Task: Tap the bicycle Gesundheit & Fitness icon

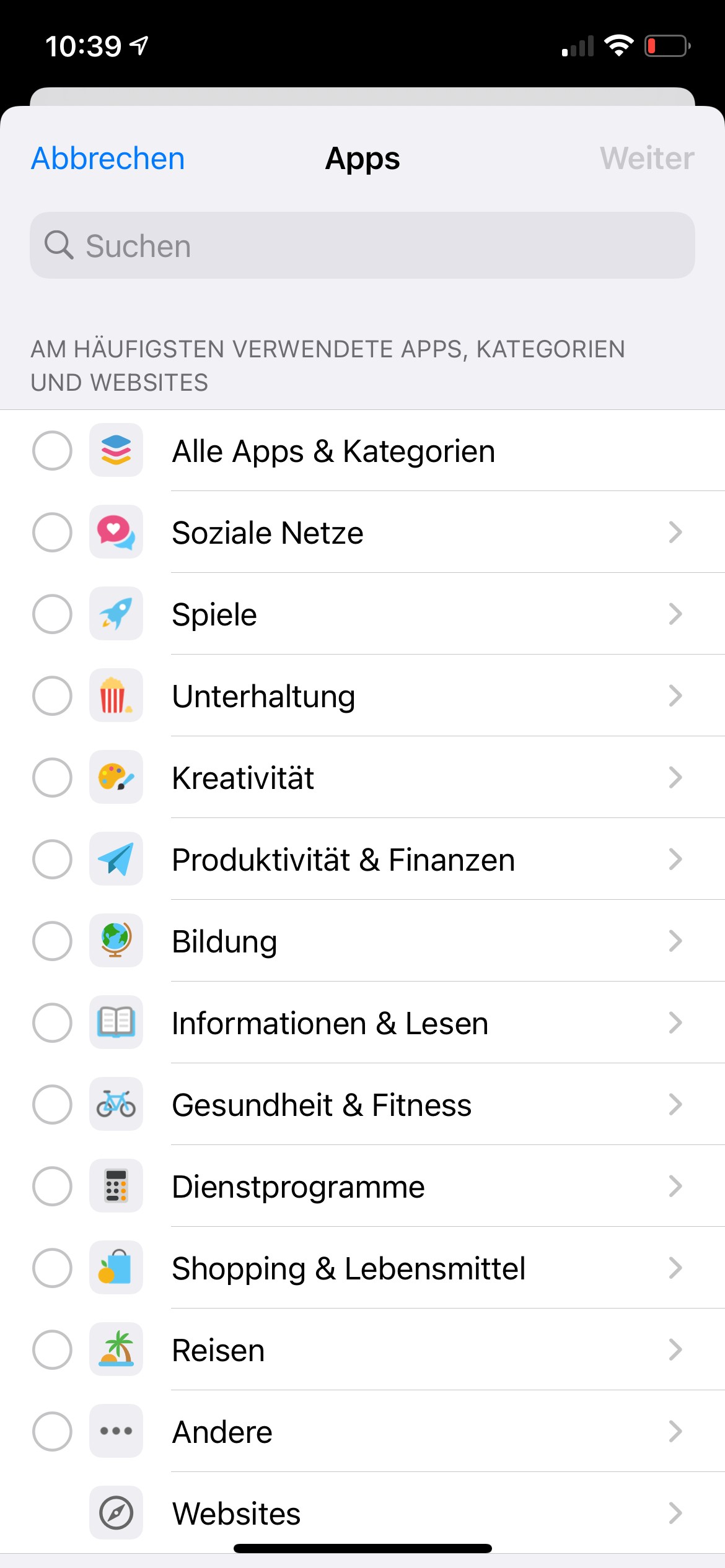Action: (x=116, y=1104)
